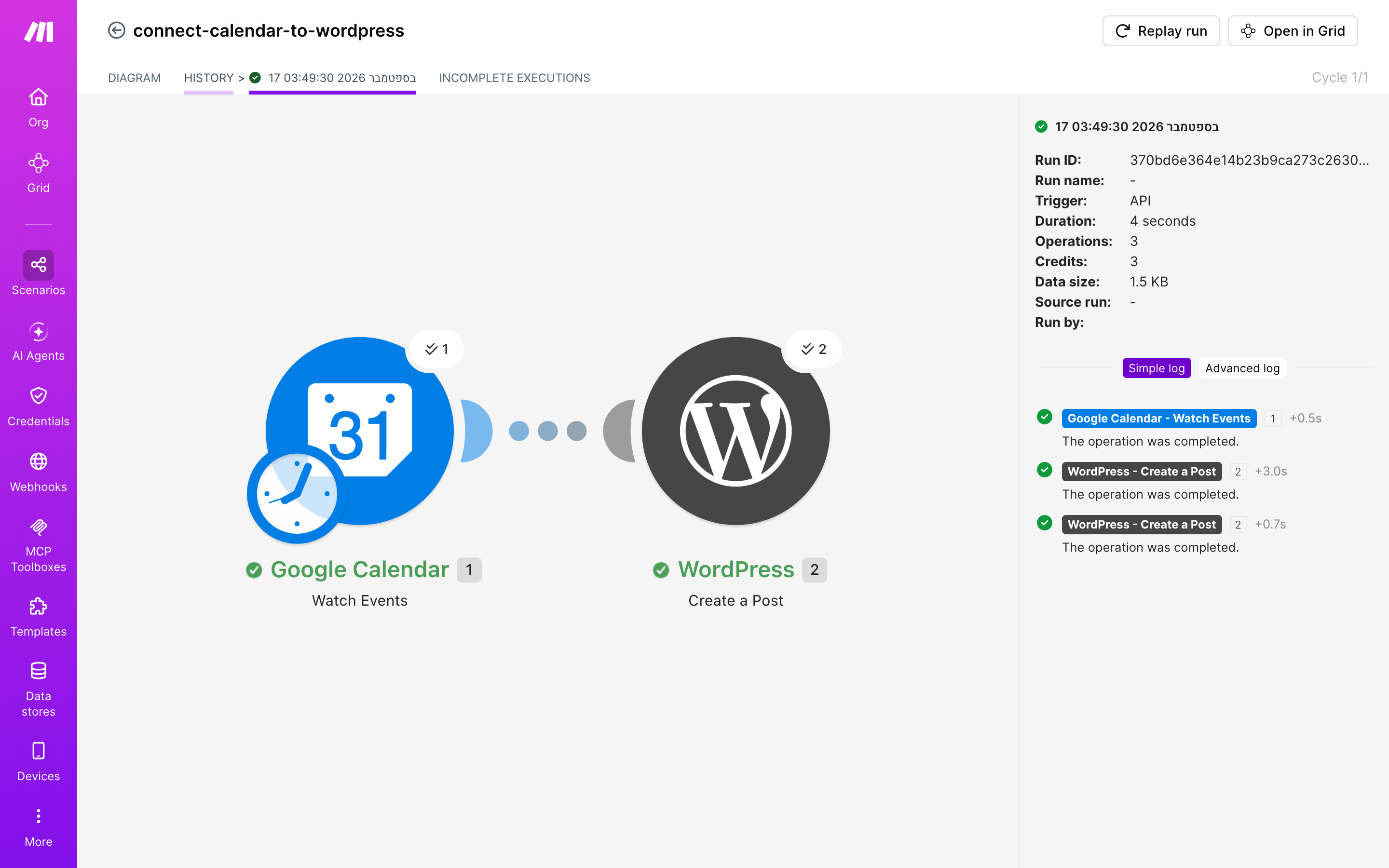Image resolution: width=1389 pixels, height=868 pixels.
Task: Open MCP Toolboxes section
Action: [x=39, y=545]
